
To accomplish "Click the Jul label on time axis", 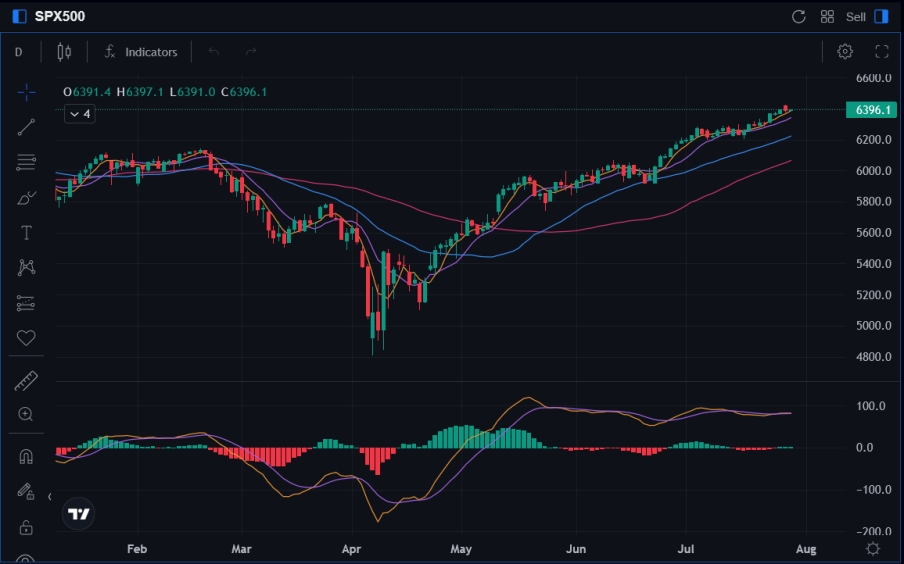I will pyautogui.click(x=685, y=549).
